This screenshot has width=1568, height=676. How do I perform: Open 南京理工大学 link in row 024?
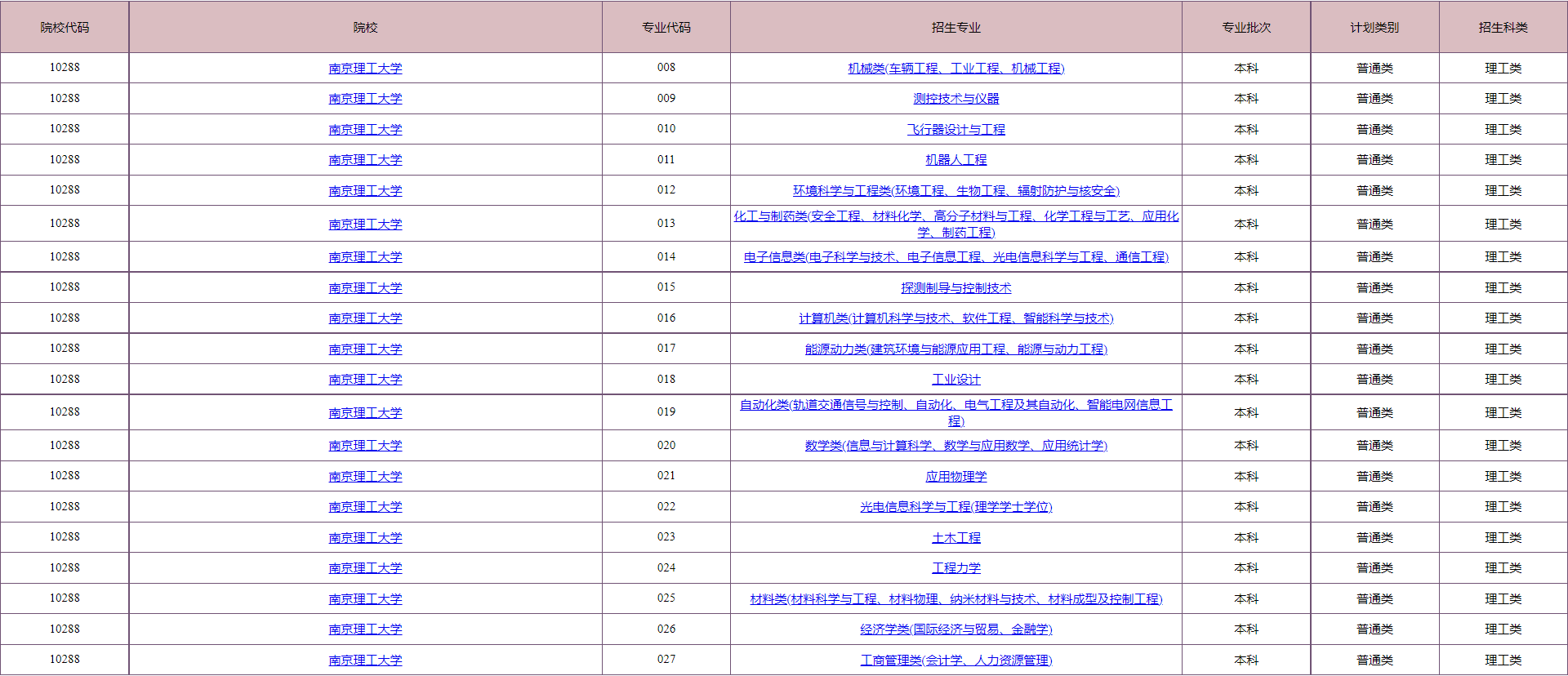(365, 568)
